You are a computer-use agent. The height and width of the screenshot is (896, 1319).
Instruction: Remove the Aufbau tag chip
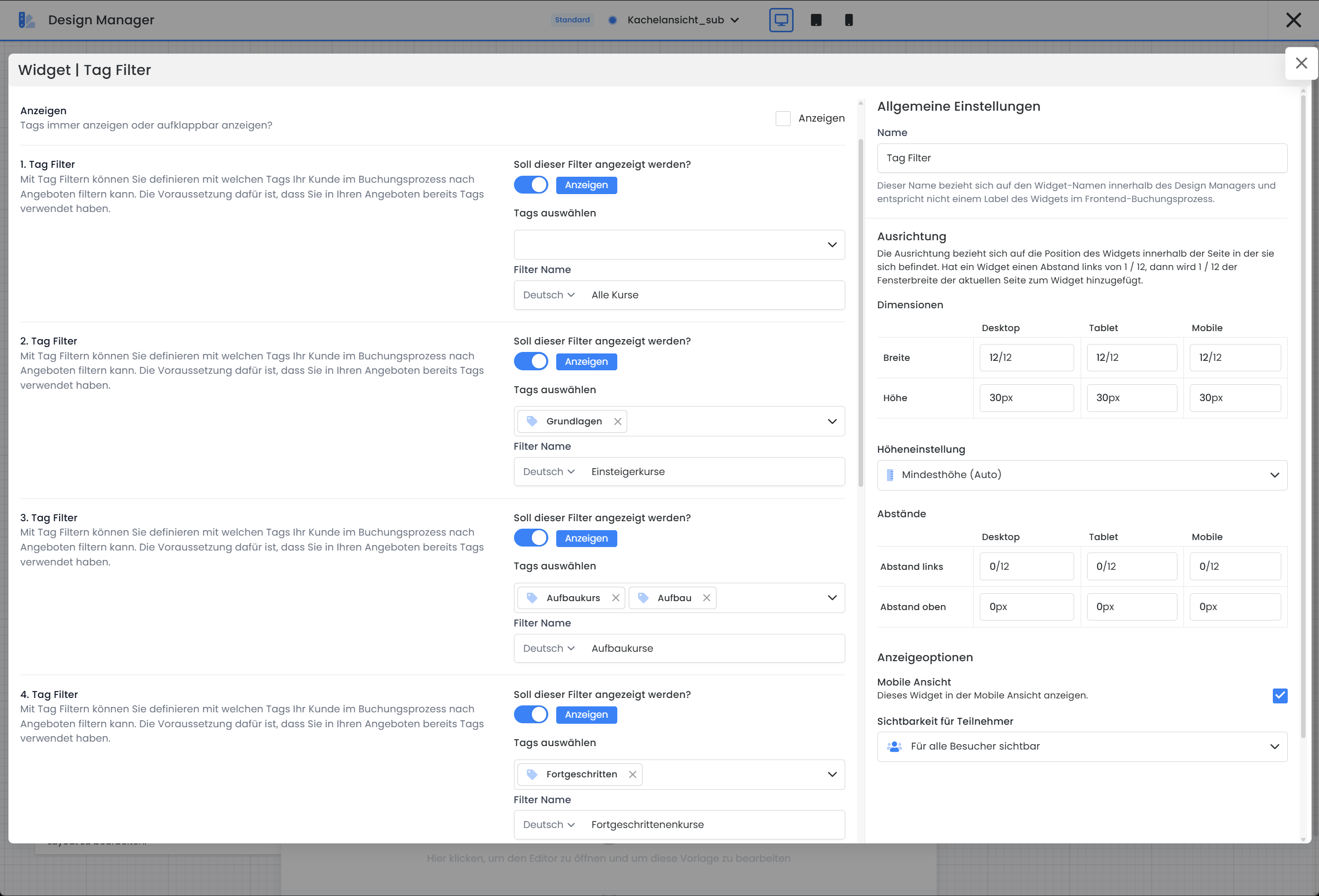pyautogui.click(x=706, y=598)
